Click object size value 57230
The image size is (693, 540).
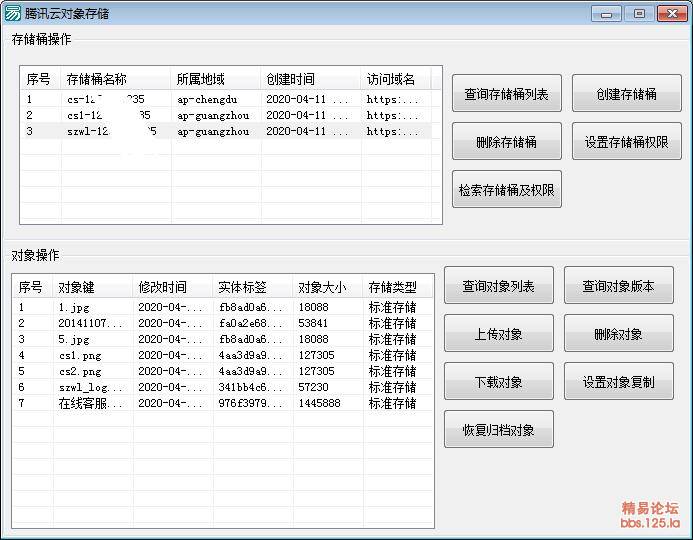(x=313, y=387)
